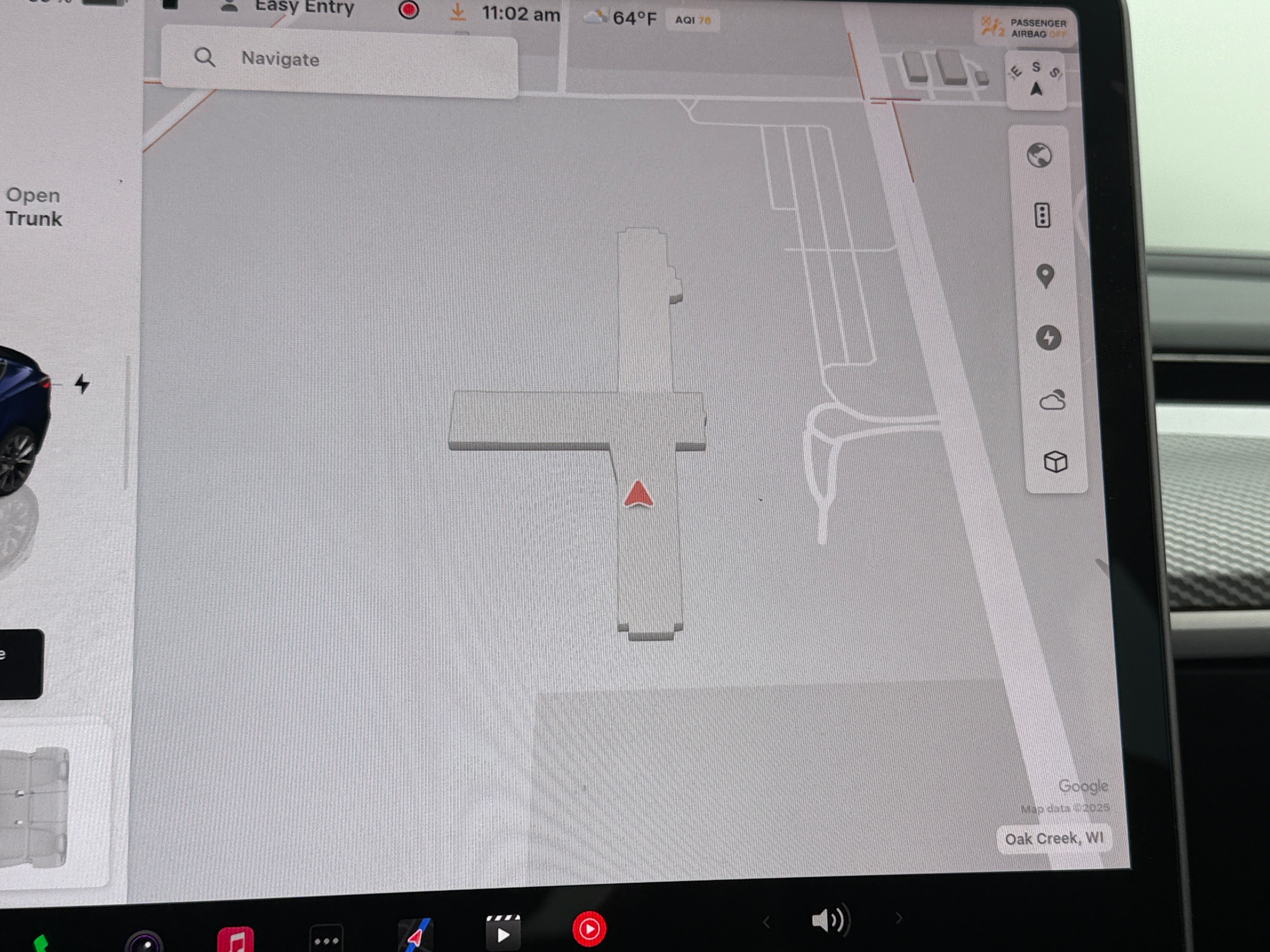
Task: Show map pin points of interest
Action: point(1045,276)
